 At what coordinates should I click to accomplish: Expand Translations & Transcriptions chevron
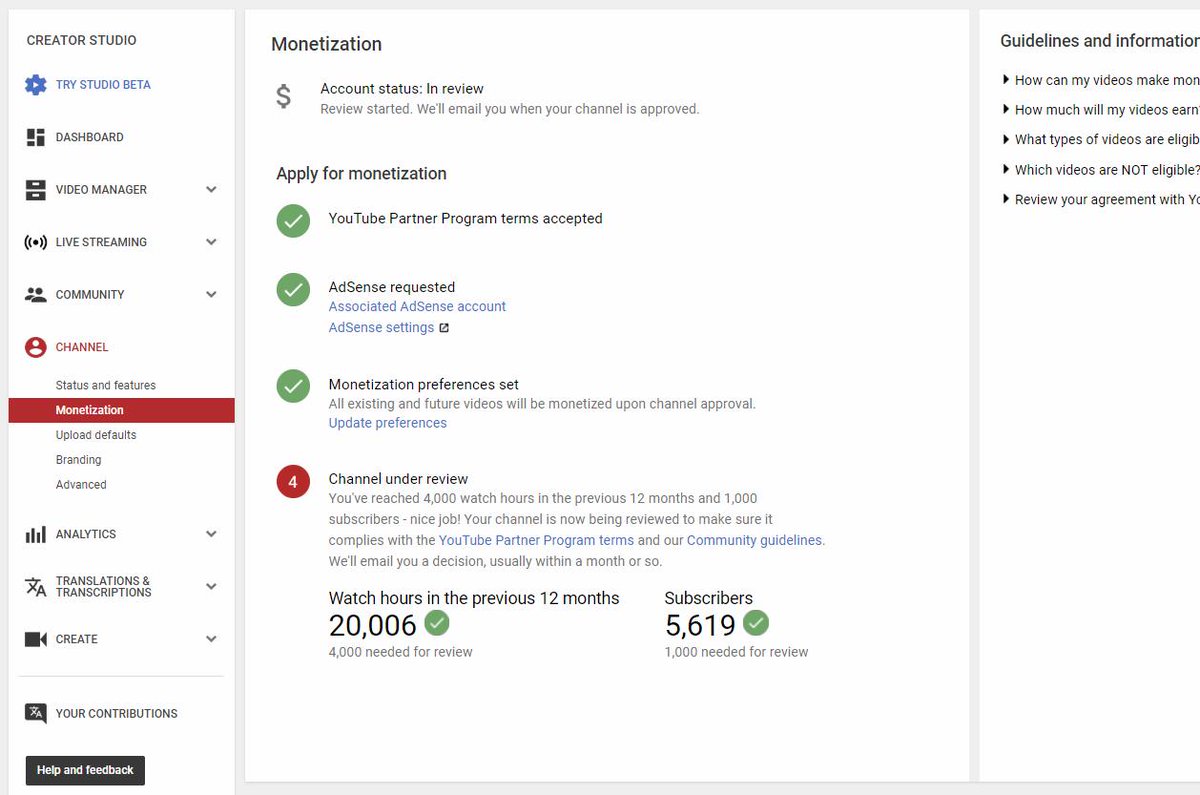click(211, 587)
